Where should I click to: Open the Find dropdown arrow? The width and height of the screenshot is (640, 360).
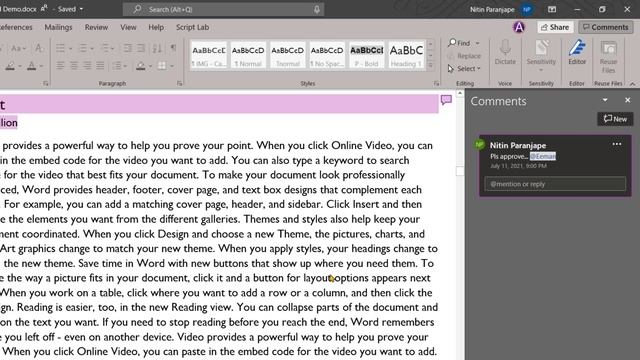(x=477, y=43)
